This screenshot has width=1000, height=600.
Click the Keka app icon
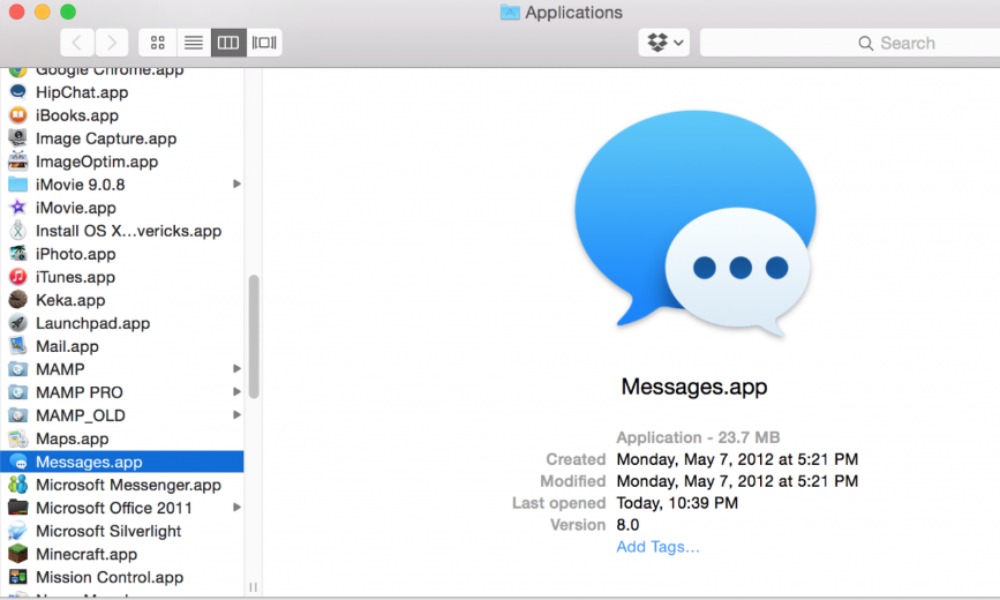(x=18, y=300)
